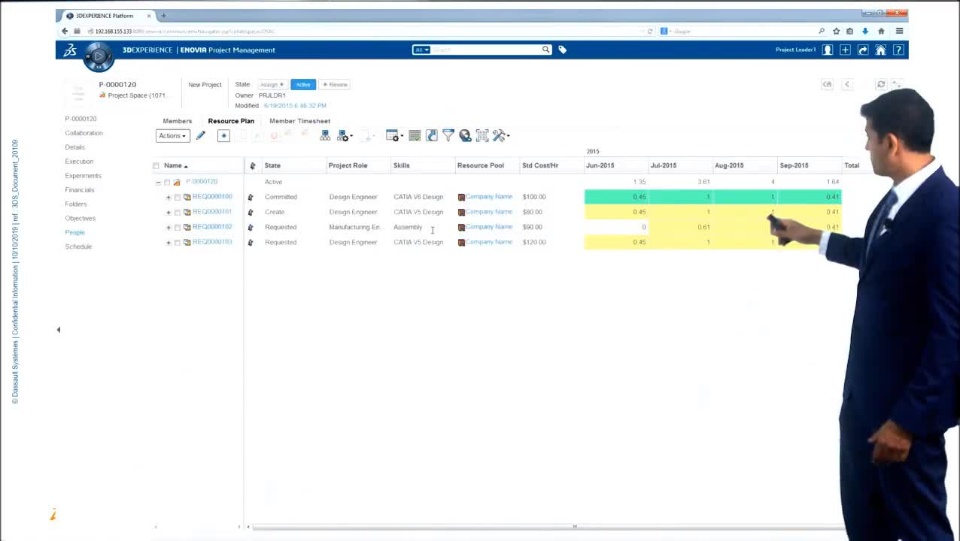Open Schedule in the left sidebar
960x541 pixels.
78,247
